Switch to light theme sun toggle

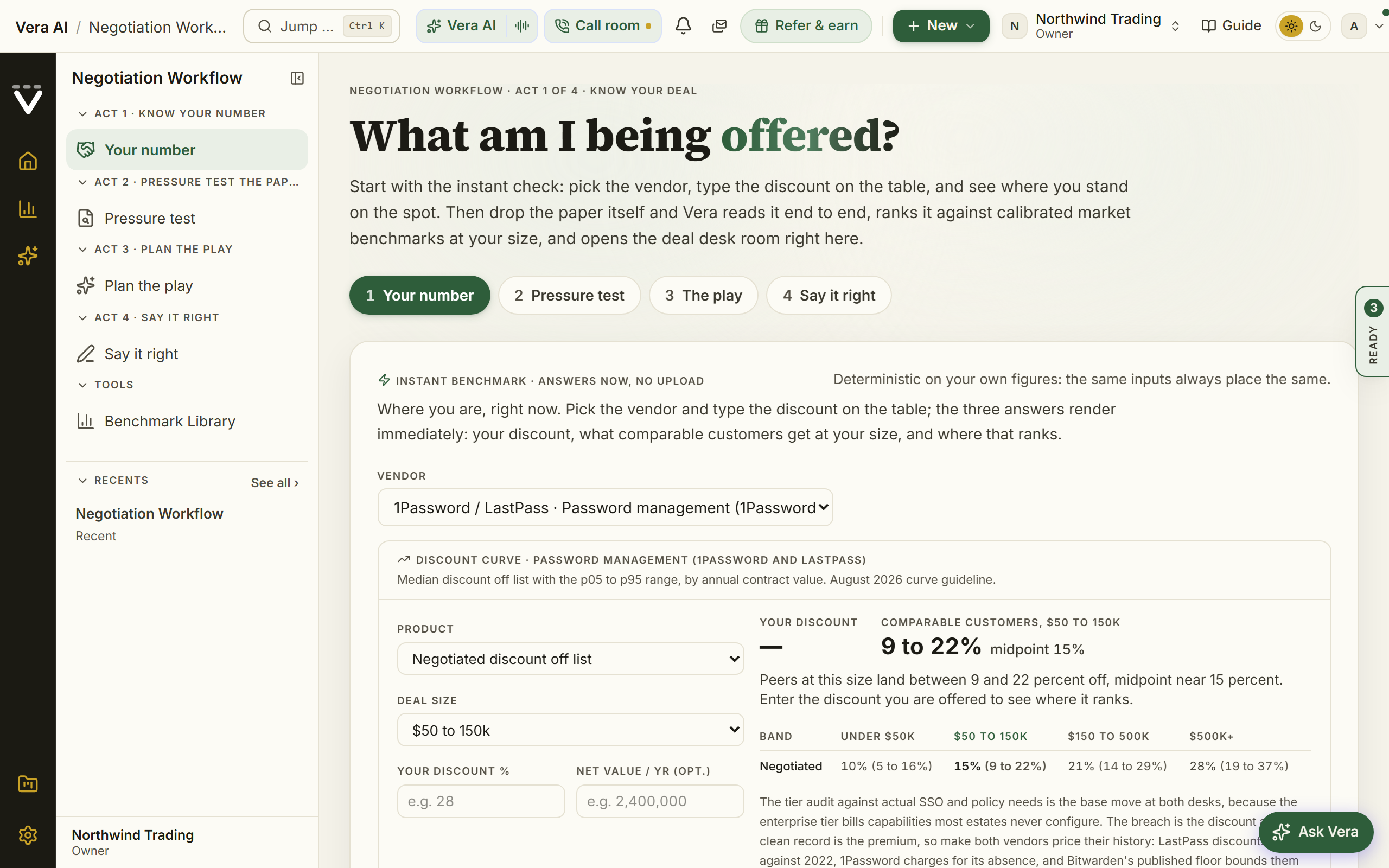point(1291,26)
